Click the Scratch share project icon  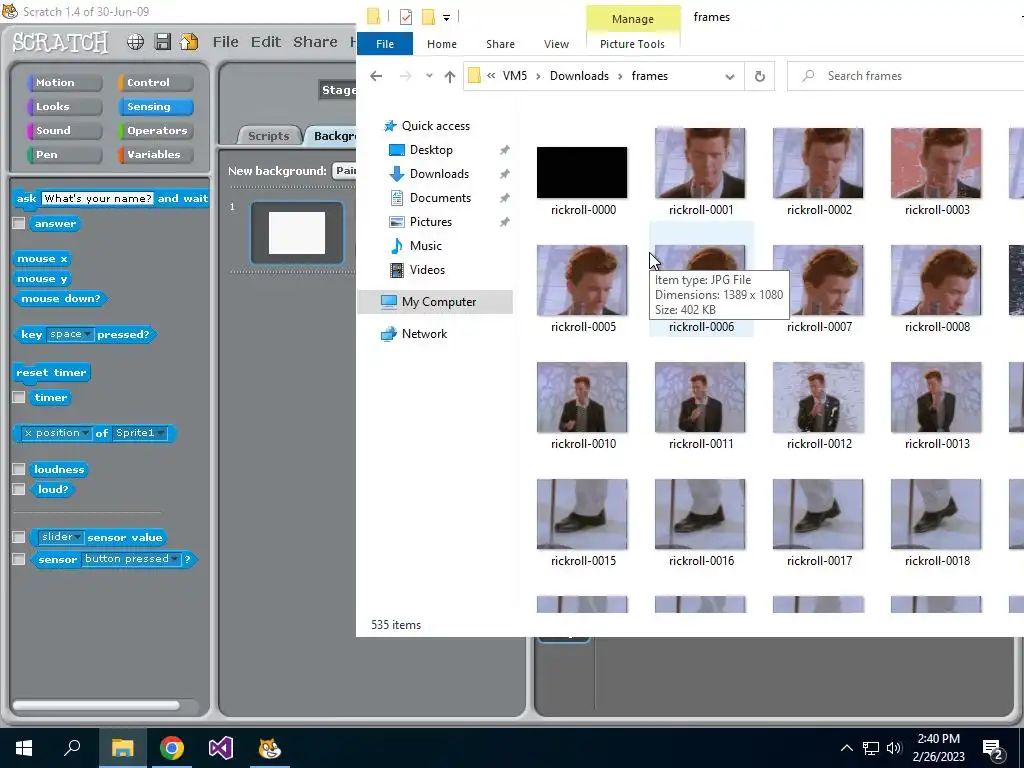189,42
